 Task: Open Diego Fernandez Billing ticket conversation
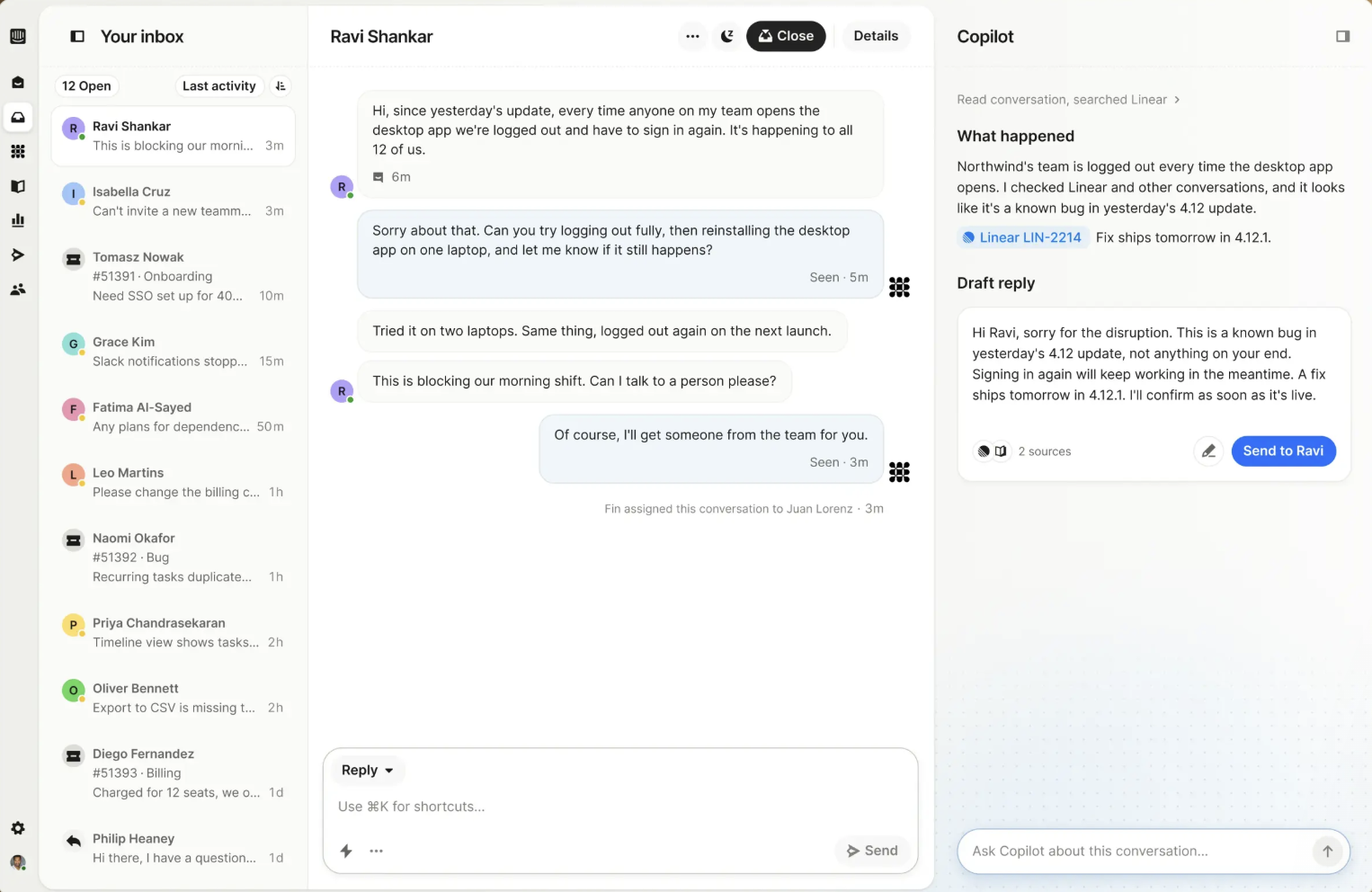click(174, 773)
